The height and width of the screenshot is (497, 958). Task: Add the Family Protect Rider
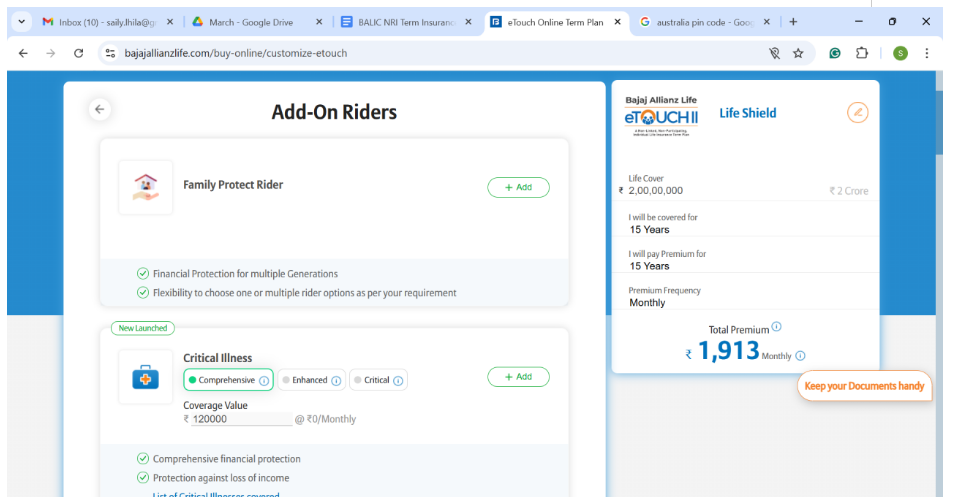[x=518, y=187]
